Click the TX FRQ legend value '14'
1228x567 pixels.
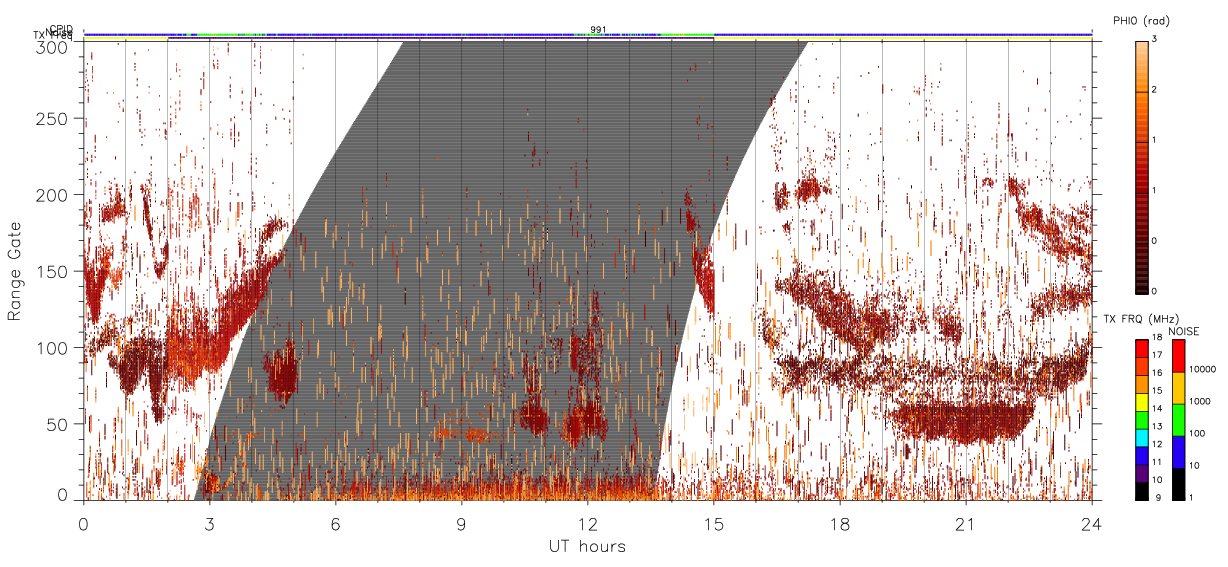click(x=1157, y=409)
